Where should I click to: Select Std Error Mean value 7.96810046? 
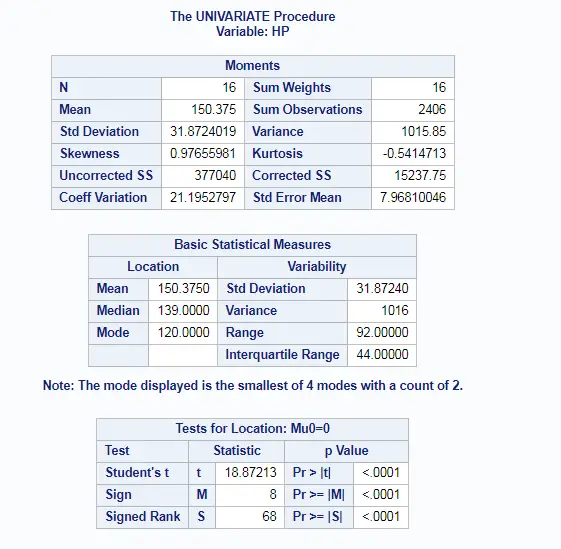pyautogui.click(x=413, y=197)
